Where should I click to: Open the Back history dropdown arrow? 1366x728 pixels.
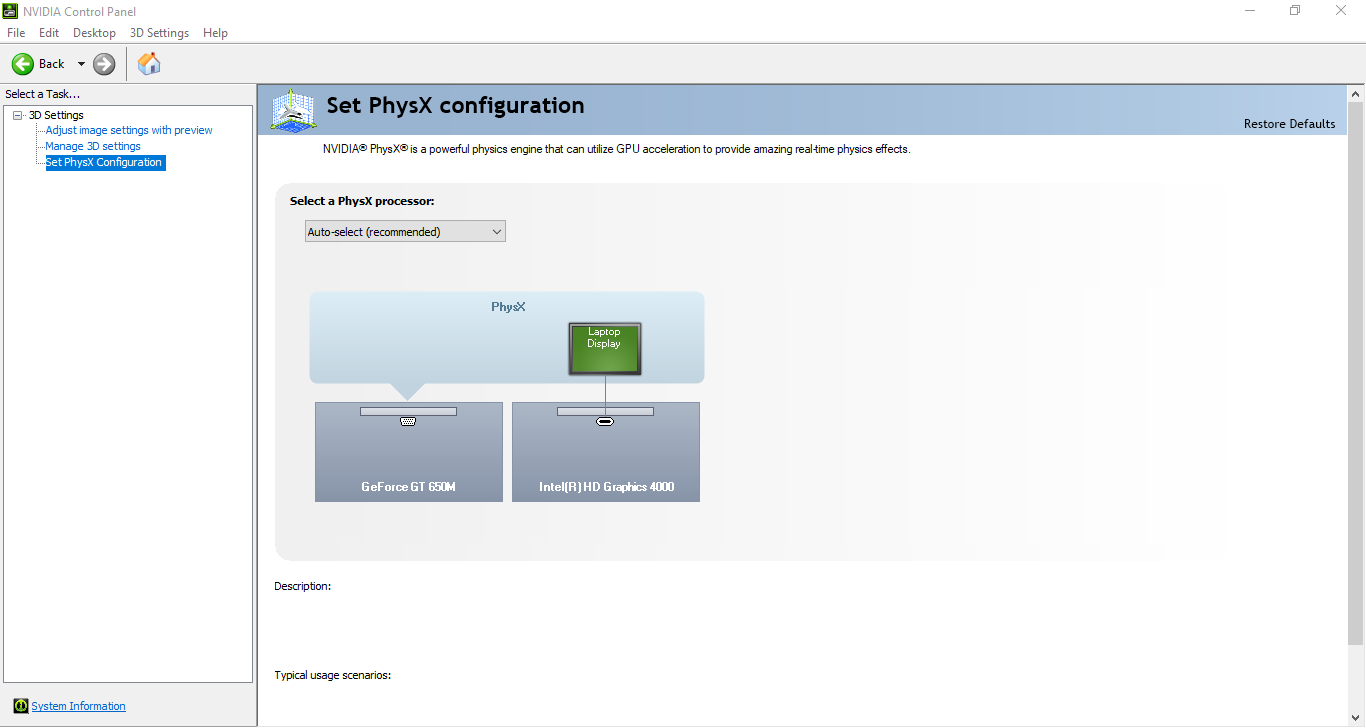pos(81,64)
